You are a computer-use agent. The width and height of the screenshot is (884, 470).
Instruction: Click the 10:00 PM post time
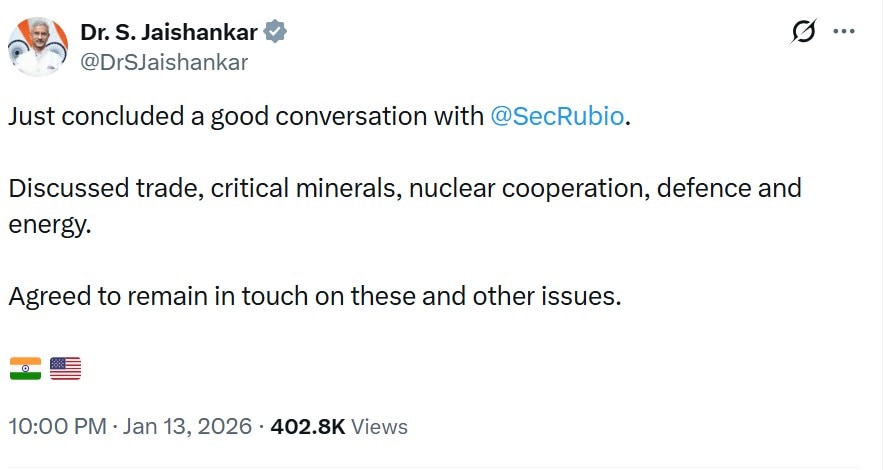(57, 427)
